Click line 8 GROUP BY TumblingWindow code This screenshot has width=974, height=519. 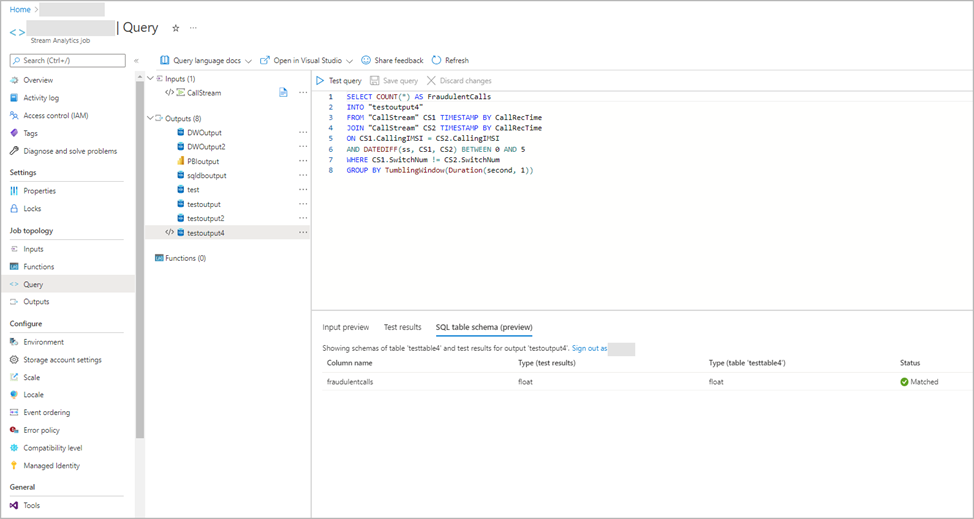440,170
